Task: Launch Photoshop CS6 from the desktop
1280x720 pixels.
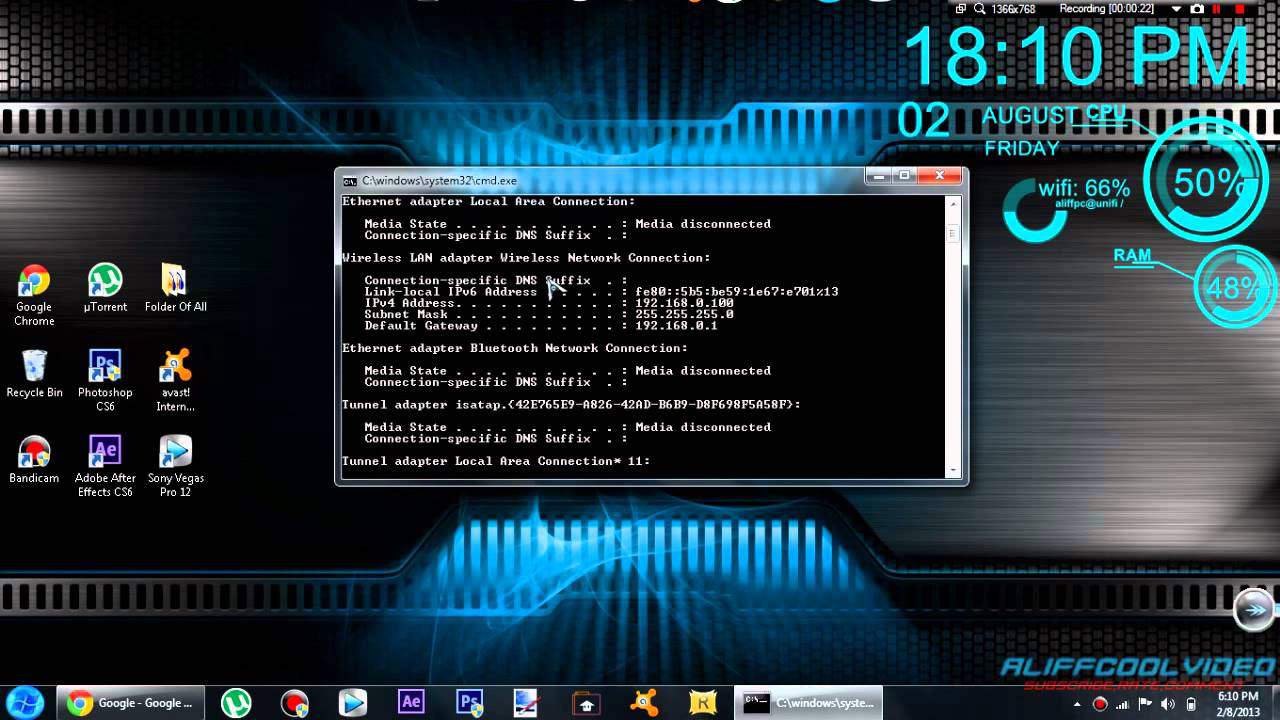Action: [105, 367]
